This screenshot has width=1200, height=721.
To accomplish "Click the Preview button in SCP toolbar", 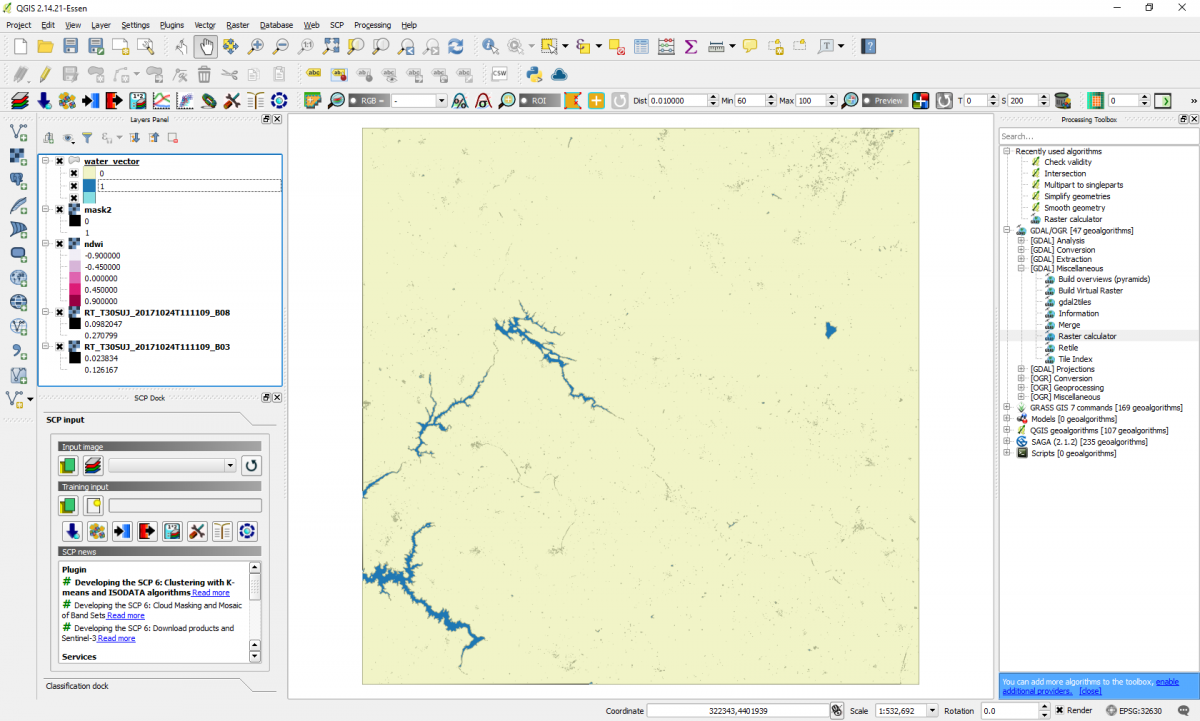I will 883,101.
